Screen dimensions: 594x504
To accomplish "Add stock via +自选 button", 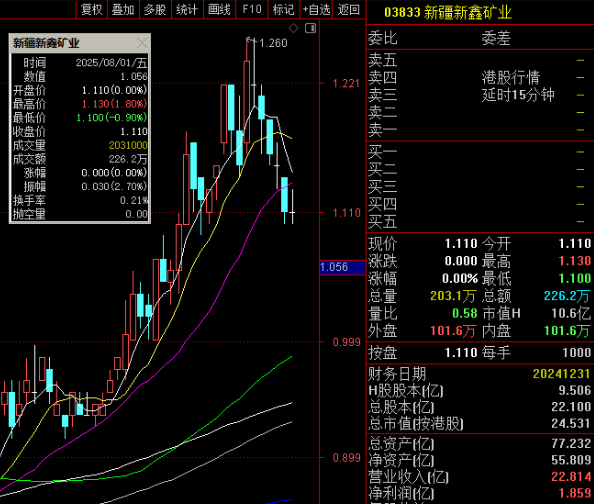I will tap(316, 9).
